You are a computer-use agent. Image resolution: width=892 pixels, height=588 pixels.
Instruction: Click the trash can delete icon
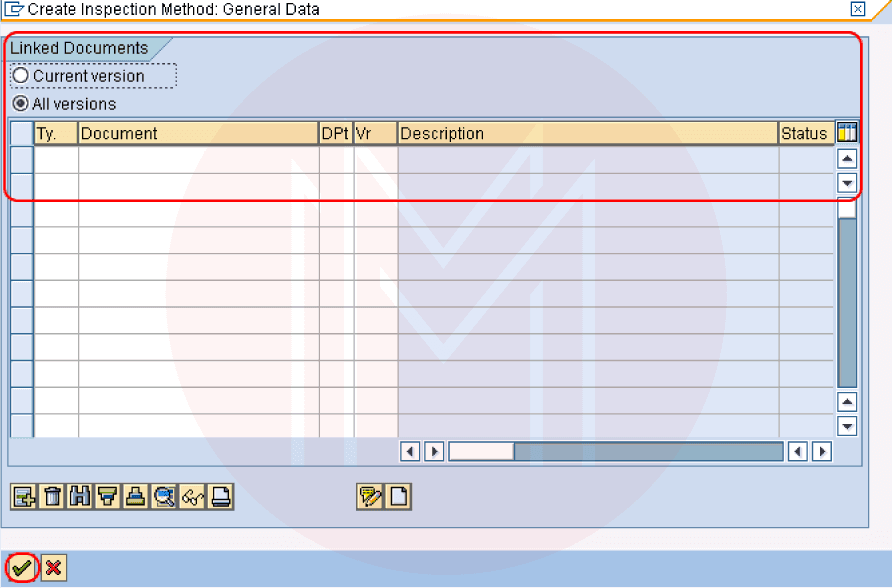[x=52, y=497]
